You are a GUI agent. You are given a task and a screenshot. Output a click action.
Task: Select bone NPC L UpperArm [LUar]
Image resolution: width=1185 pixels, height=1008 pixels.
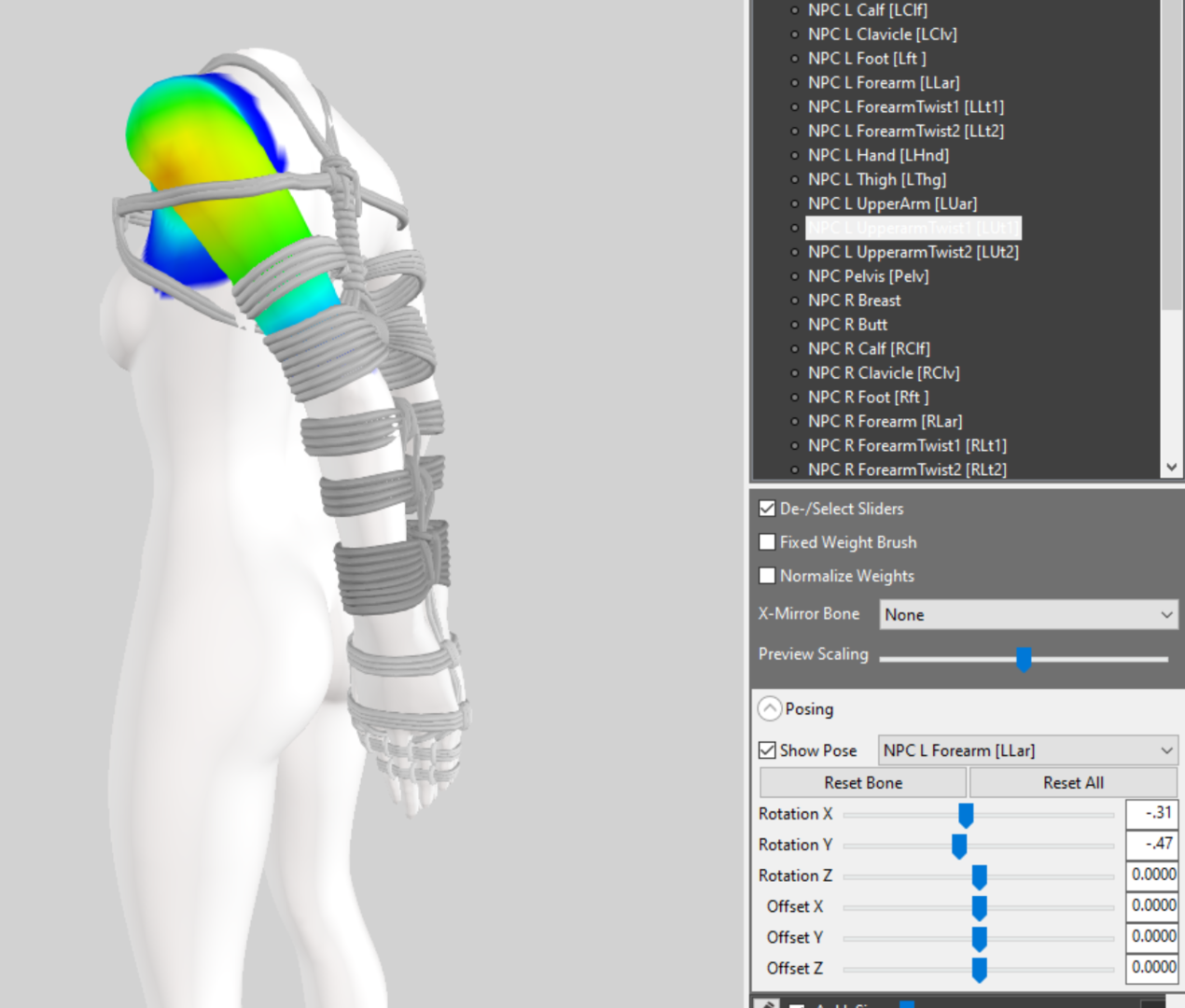coord(893,204)
